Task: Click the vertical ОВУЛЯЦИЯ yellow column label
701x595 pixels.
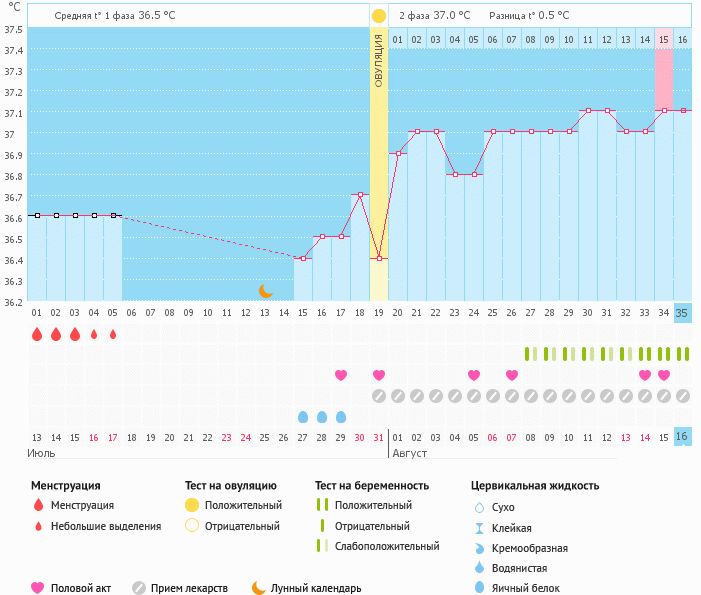Action: pyautogui.click(x=379, y=61)
